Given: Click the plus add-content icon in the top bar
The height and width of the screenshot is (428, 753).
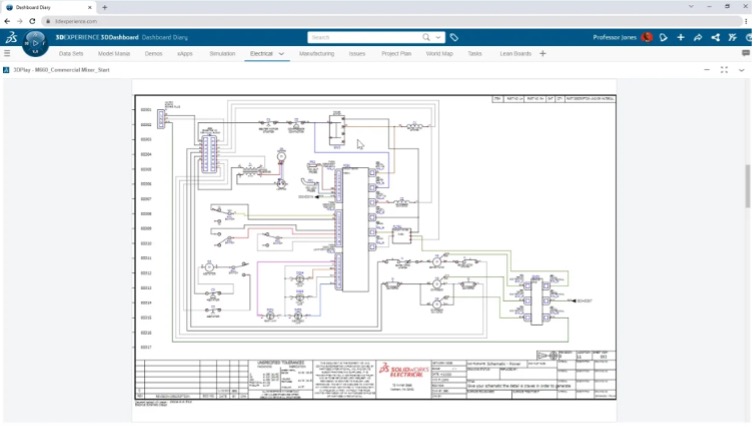Looking at the screenshot, I should [680, 37].
